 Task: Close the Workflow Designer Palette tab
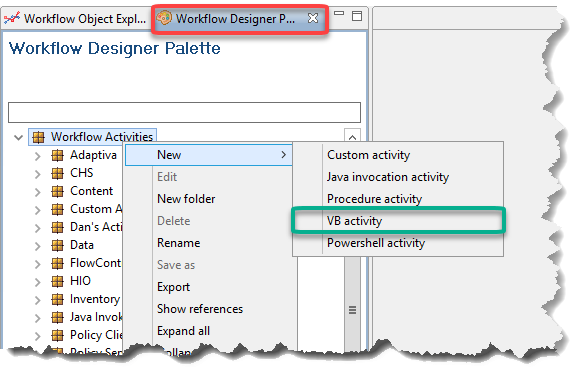[x=313, y=18]
